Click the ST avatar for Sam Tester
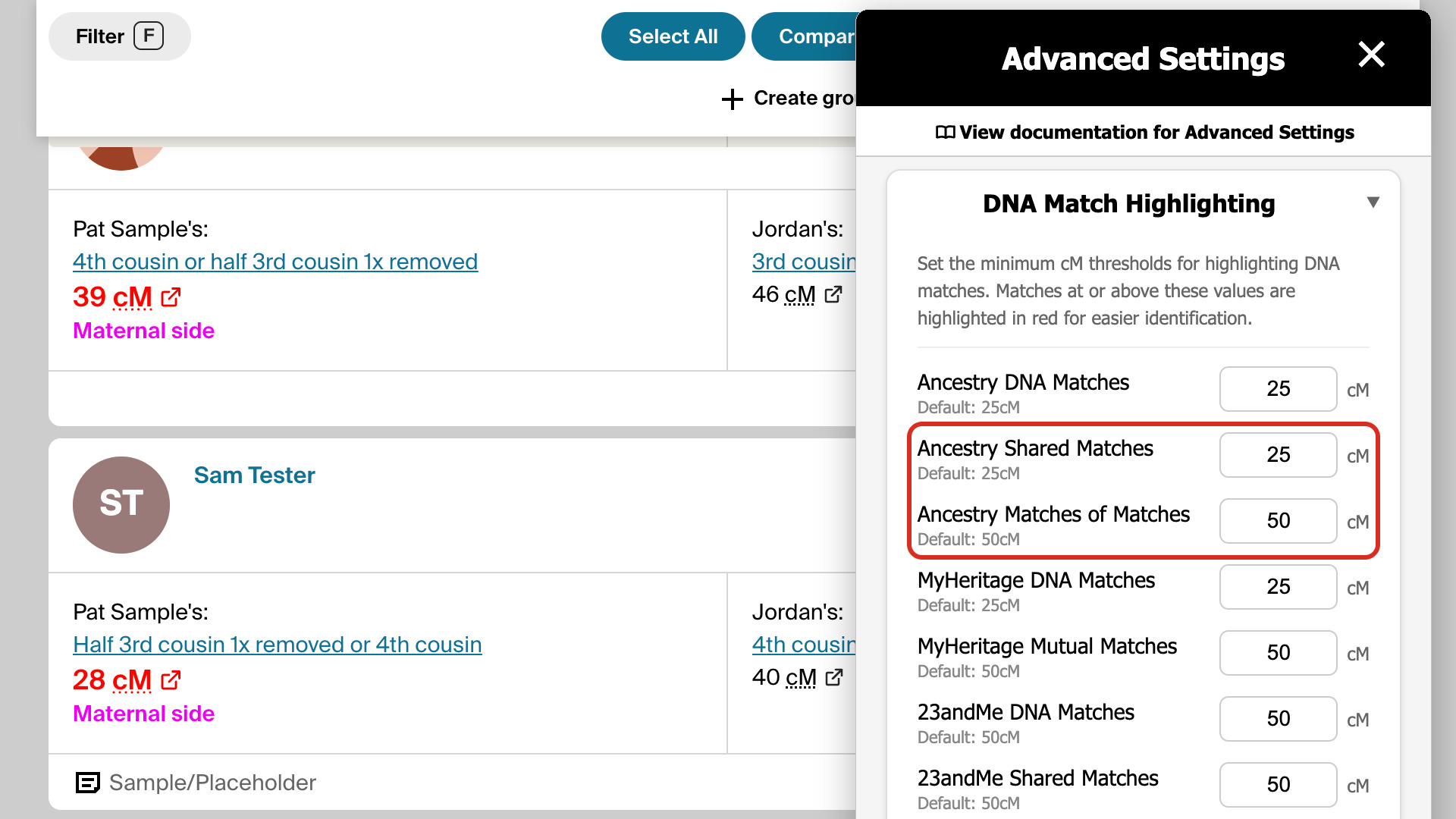Viewport: 1456px width, 819px height. (121, 504)
